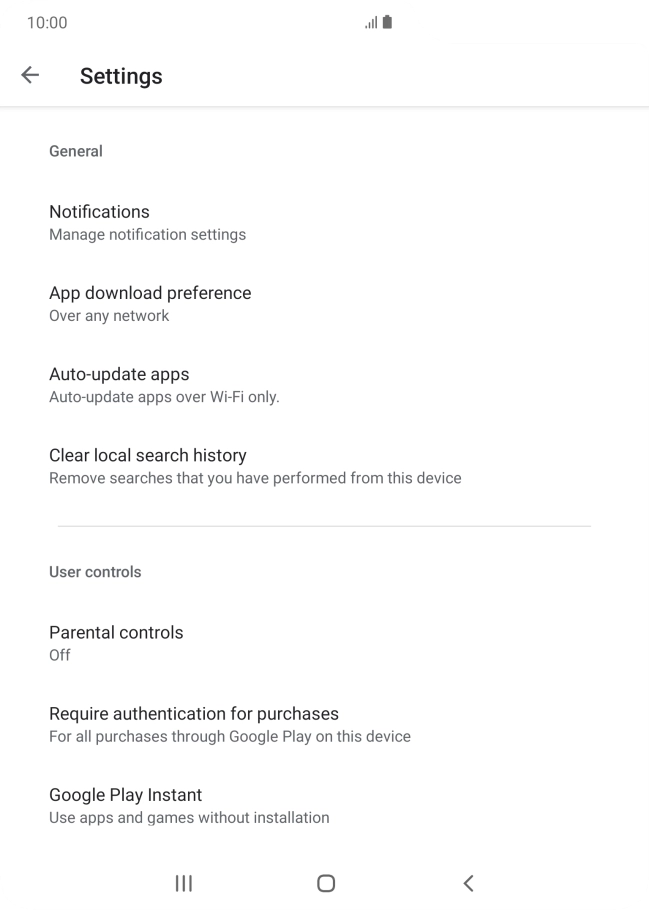Select Clear local search history
This screenshot has height=910, width=649.
pyautogui.click(x=147, y=455)
